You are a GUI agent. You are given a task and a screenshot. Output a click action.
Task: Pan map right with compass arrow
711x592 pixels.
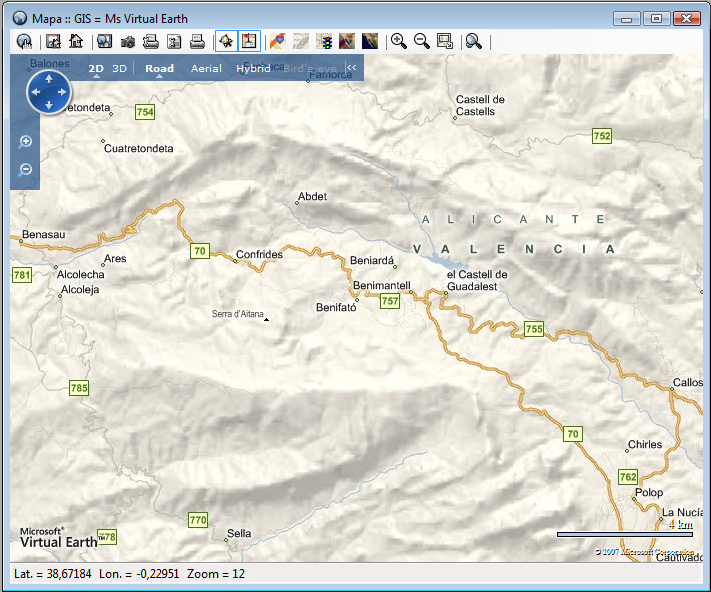62,92
